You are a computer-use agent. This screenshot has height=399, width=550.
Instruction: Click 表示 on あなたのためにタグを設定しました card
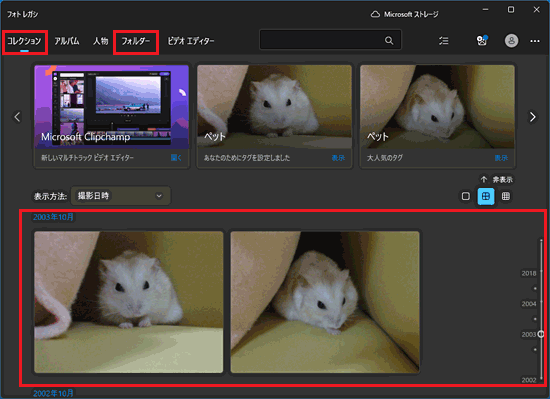point(338,158)
